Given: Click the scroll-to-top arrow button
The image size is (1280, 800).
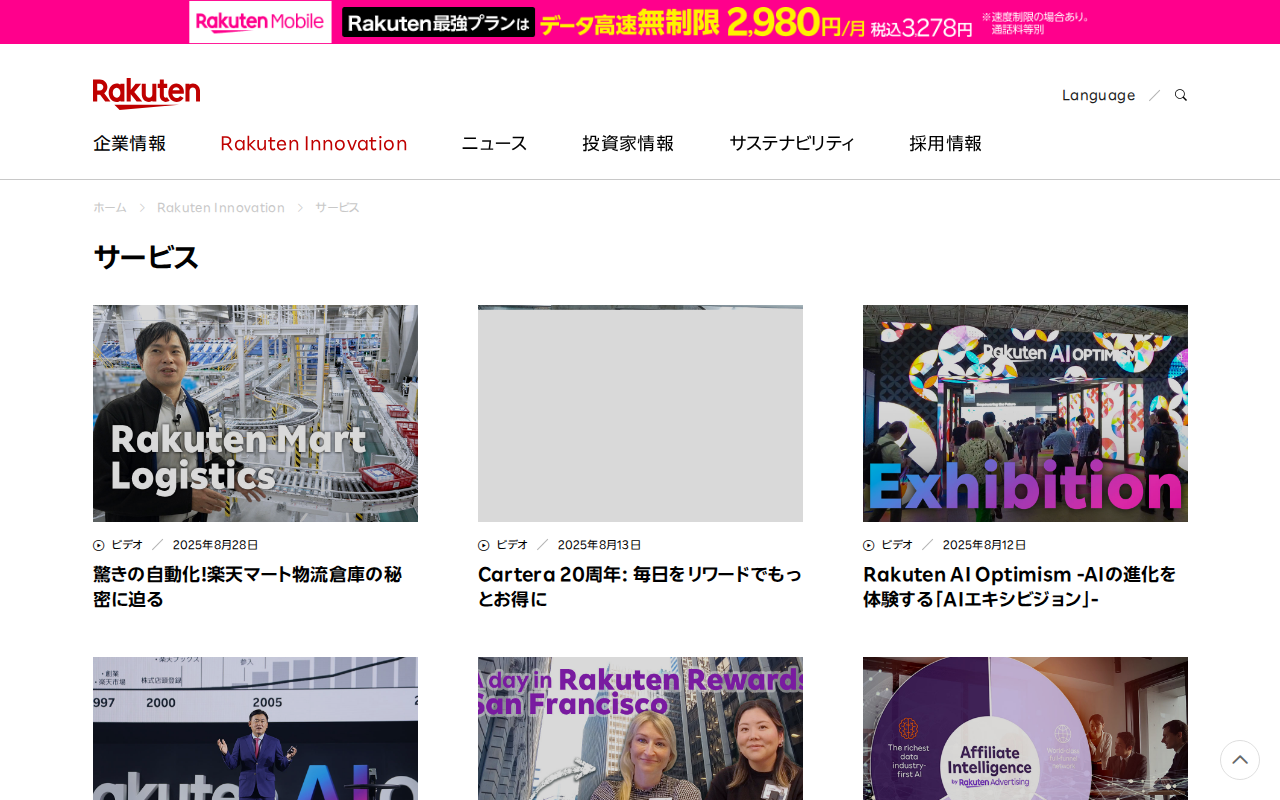Looking at the screenshot, I should point(1239,758).
